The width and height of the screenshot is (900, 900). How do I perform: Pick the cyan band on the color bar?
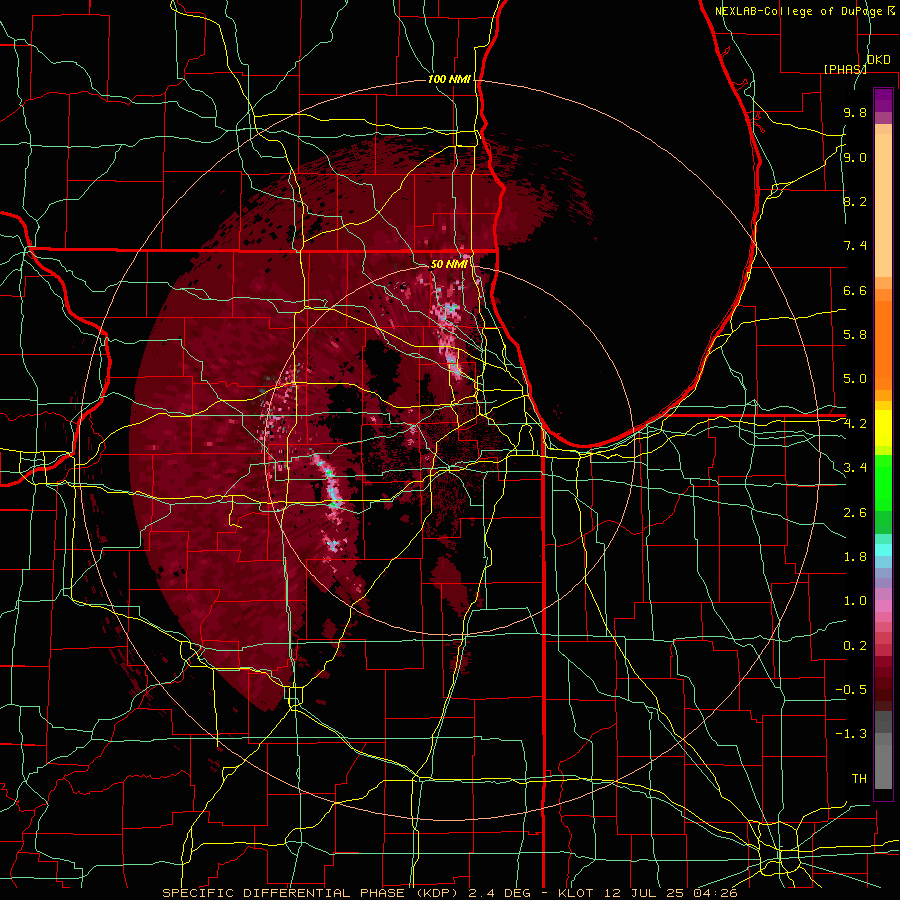click(x=883, y=549)
